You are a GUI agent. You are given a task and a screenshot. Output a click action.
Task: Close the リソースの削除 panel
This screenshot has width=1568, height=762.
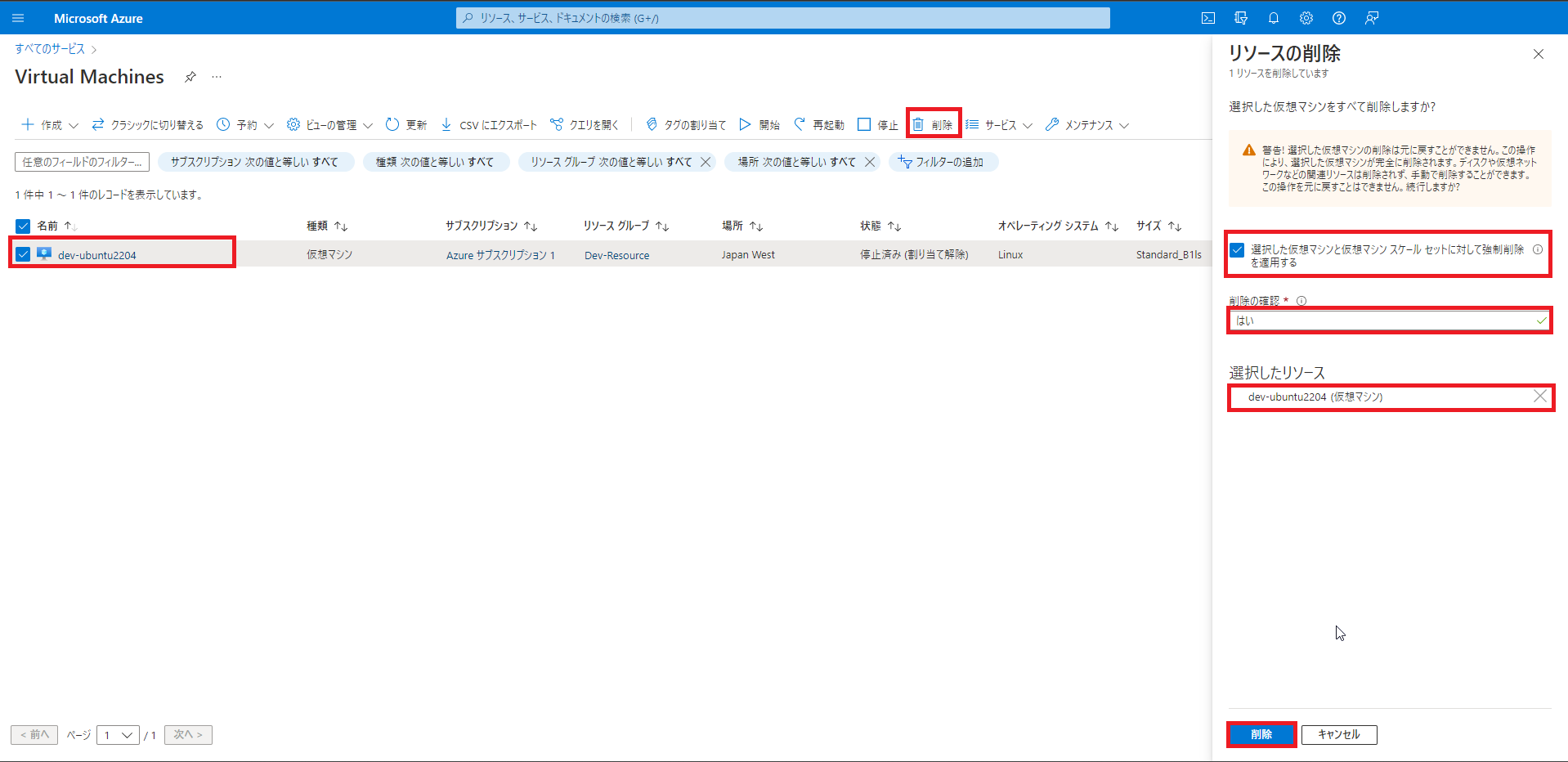tap(1539, 54)
